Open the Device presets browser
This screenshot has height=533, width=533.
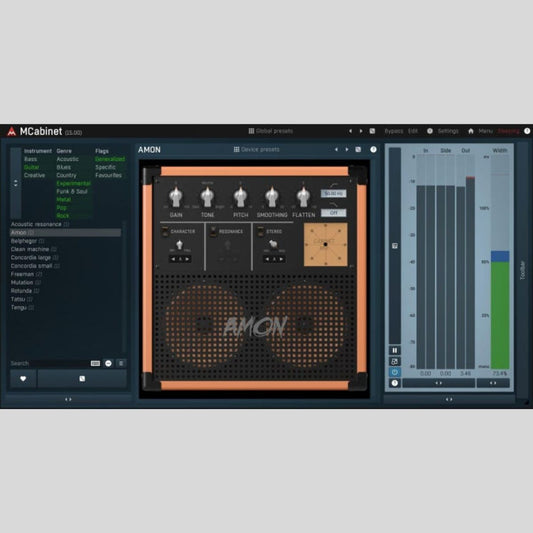[x=257, y=149]
